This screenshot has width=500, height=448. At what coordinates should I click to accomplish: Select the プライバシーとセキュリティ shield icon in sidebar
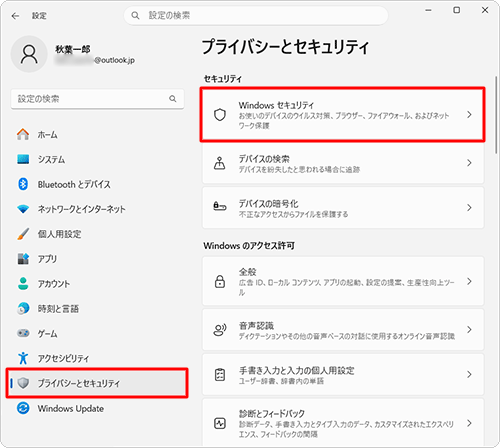point(23,383)
